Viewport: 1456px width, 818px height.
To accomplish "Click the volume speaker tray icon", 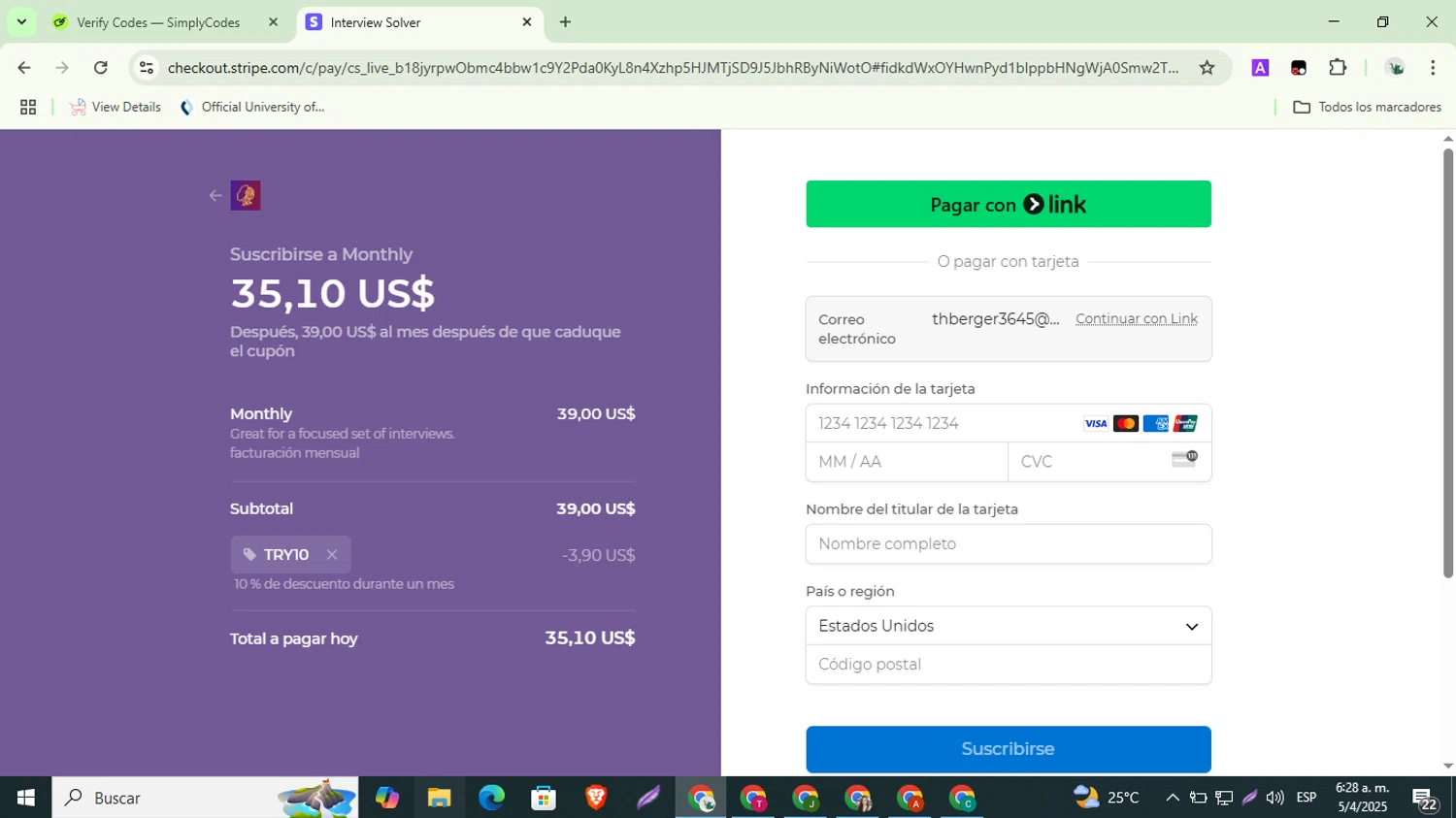I will pyautogui.click(x=1274, y=798).
